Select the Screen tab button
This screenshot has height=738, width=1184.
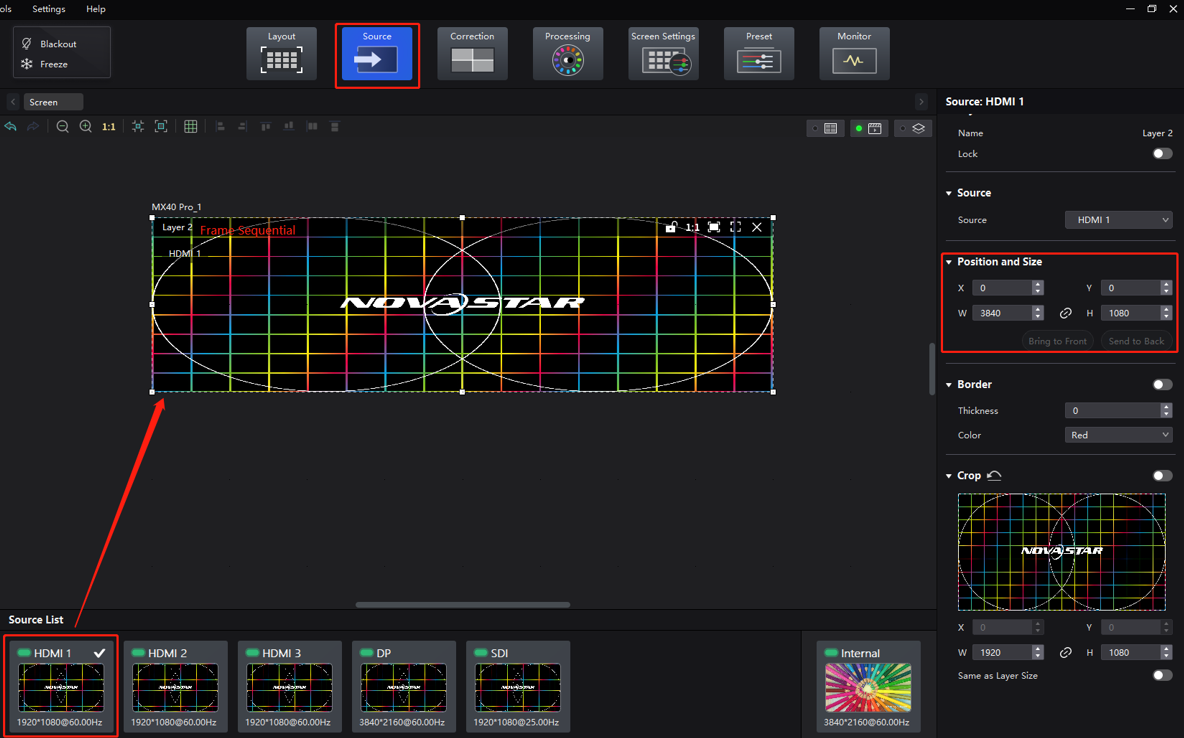tap(53, 102)
